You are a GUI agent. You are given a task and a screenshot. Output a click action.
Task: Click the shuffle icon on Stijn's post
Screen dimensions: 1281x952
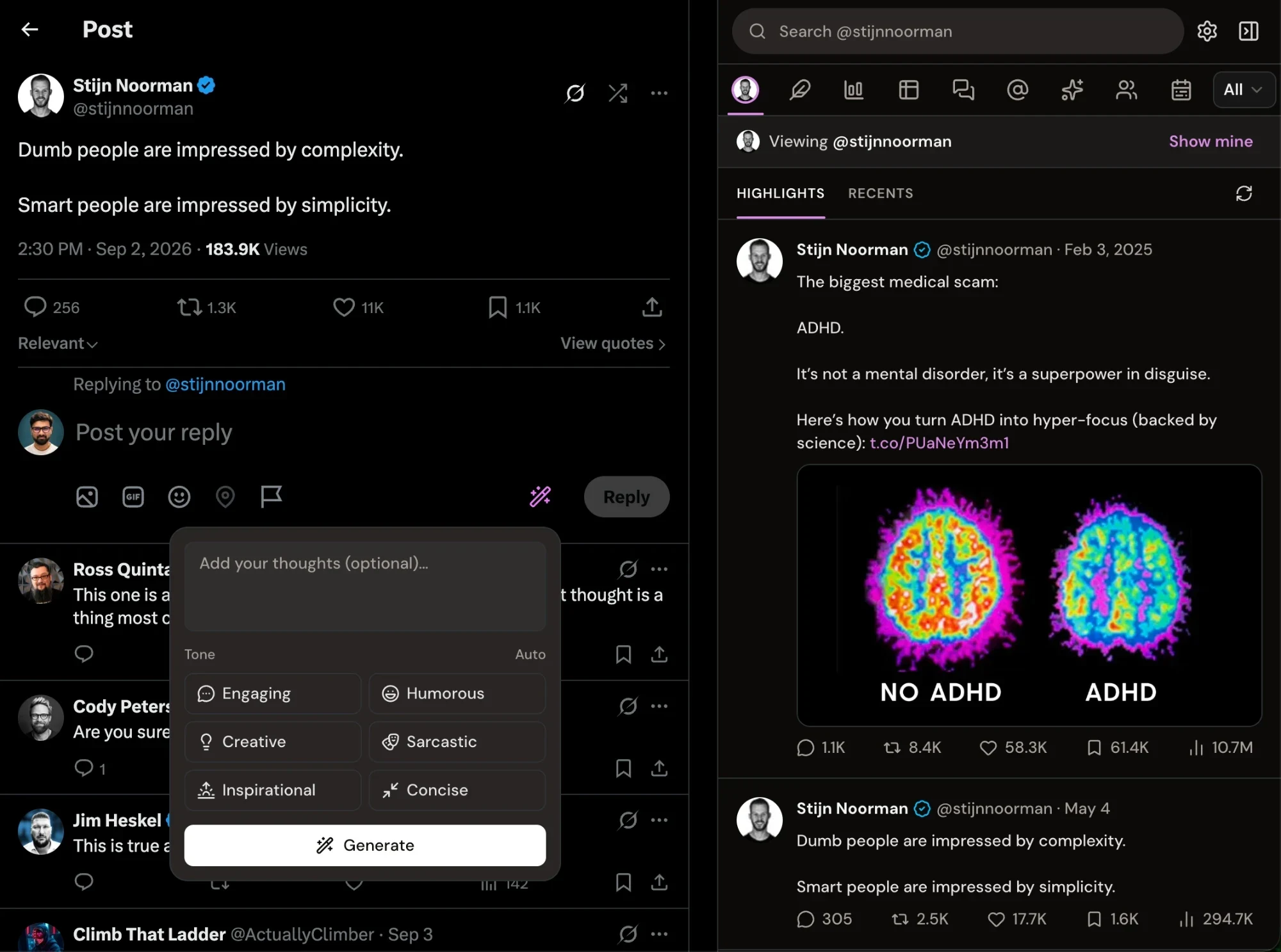(x=618, y=93)
